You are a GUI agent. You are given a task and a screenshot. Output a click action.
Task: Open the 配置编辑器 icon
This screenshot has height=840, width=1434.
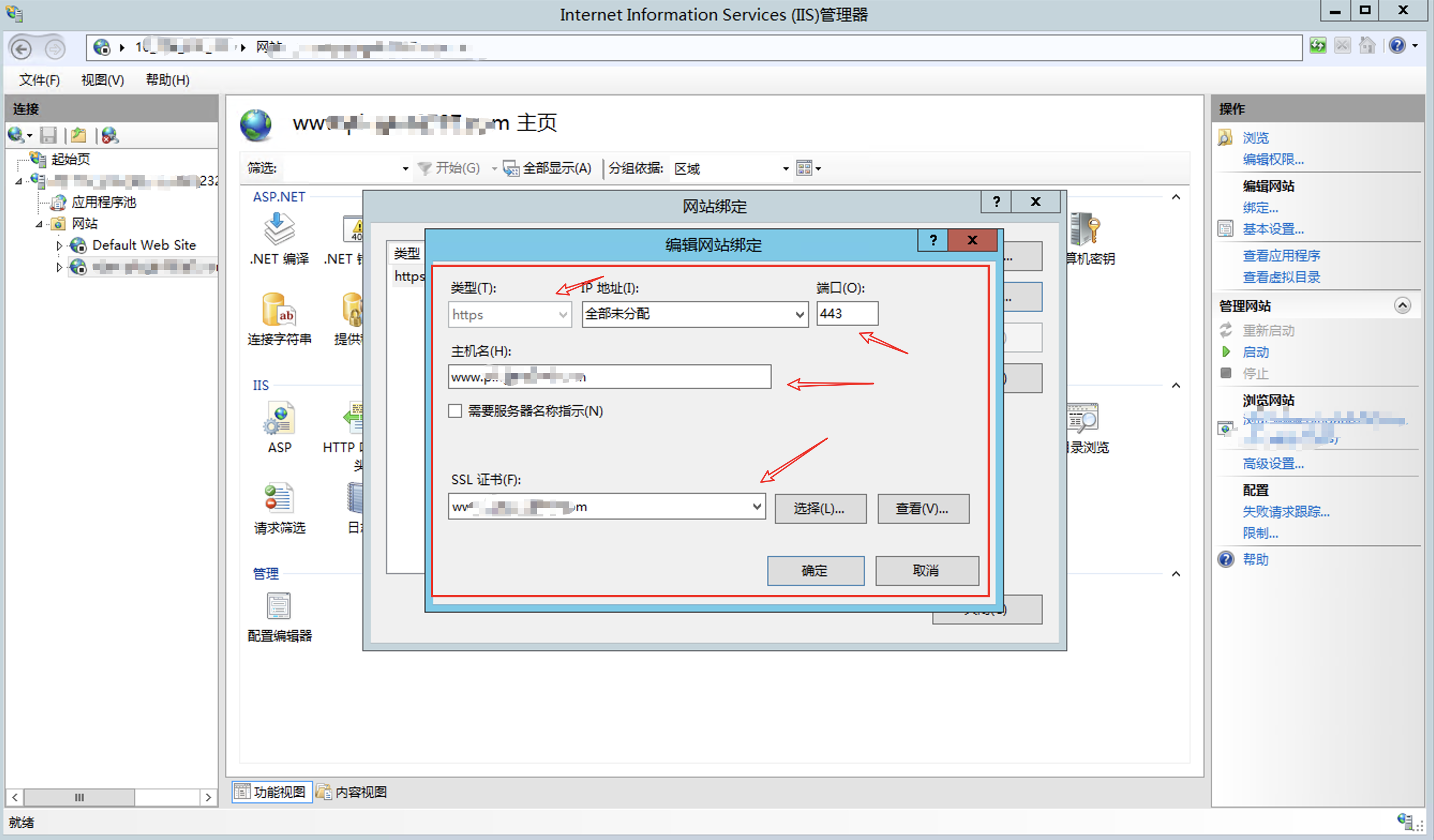279,607
